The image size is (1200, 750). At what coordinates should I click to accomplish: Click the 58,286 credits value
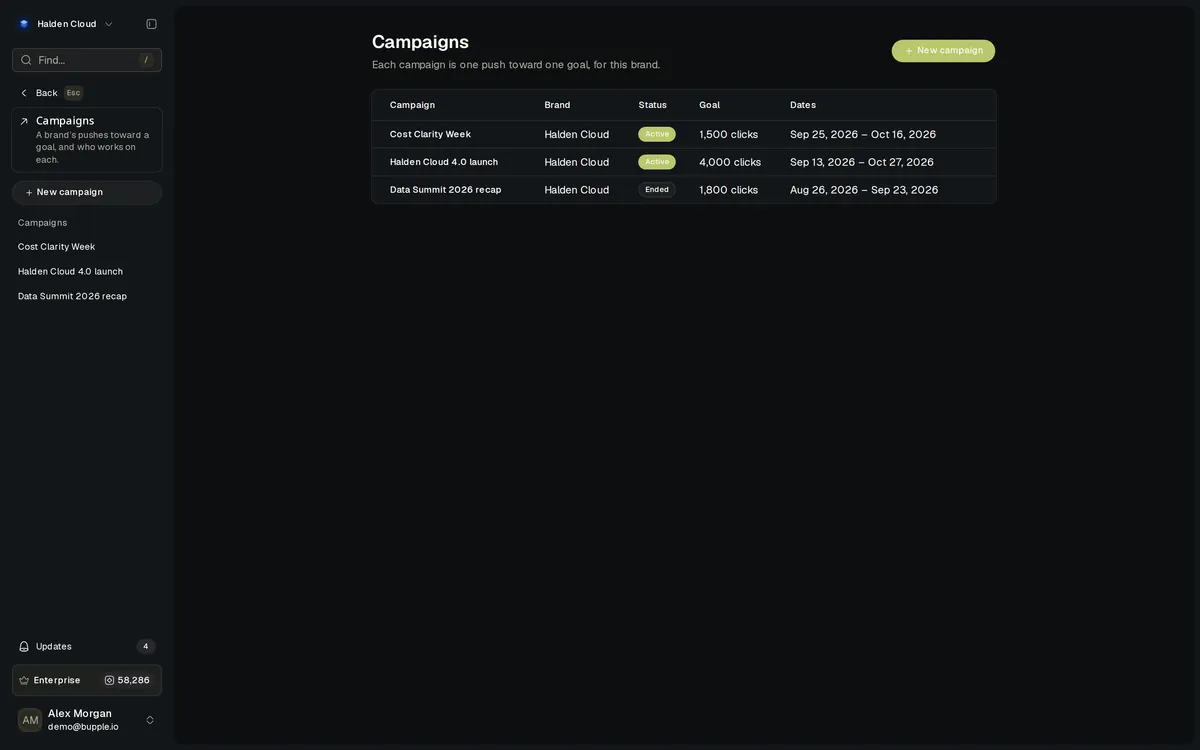(134, 680)
